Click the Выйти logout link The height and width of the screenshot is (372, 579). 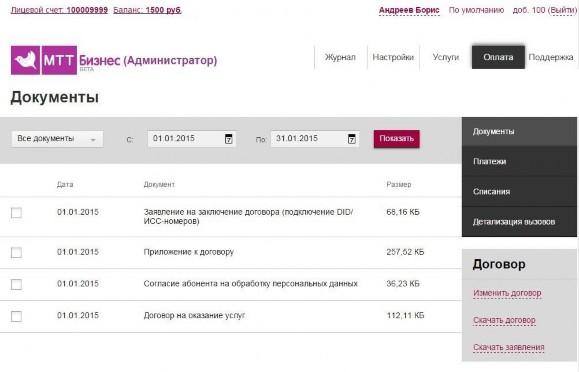click(562, 10)
